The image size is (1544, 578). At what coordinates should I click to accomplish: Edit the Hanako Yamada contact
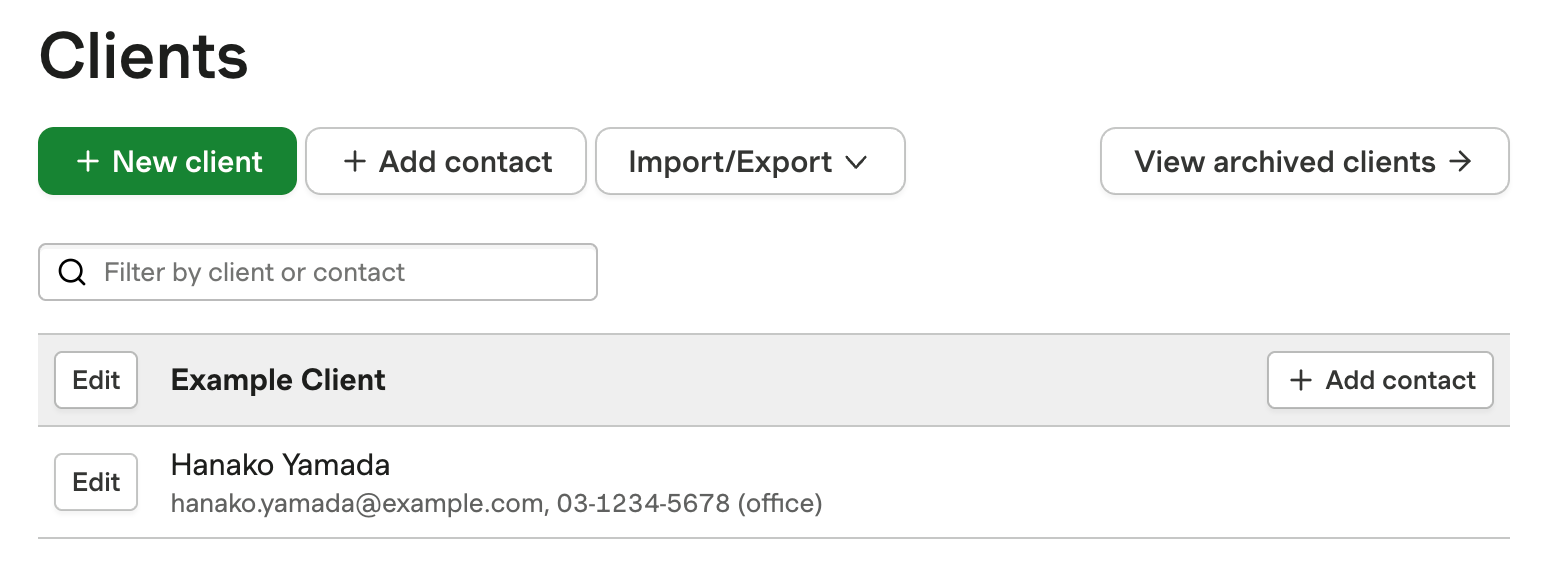point(96,482)
